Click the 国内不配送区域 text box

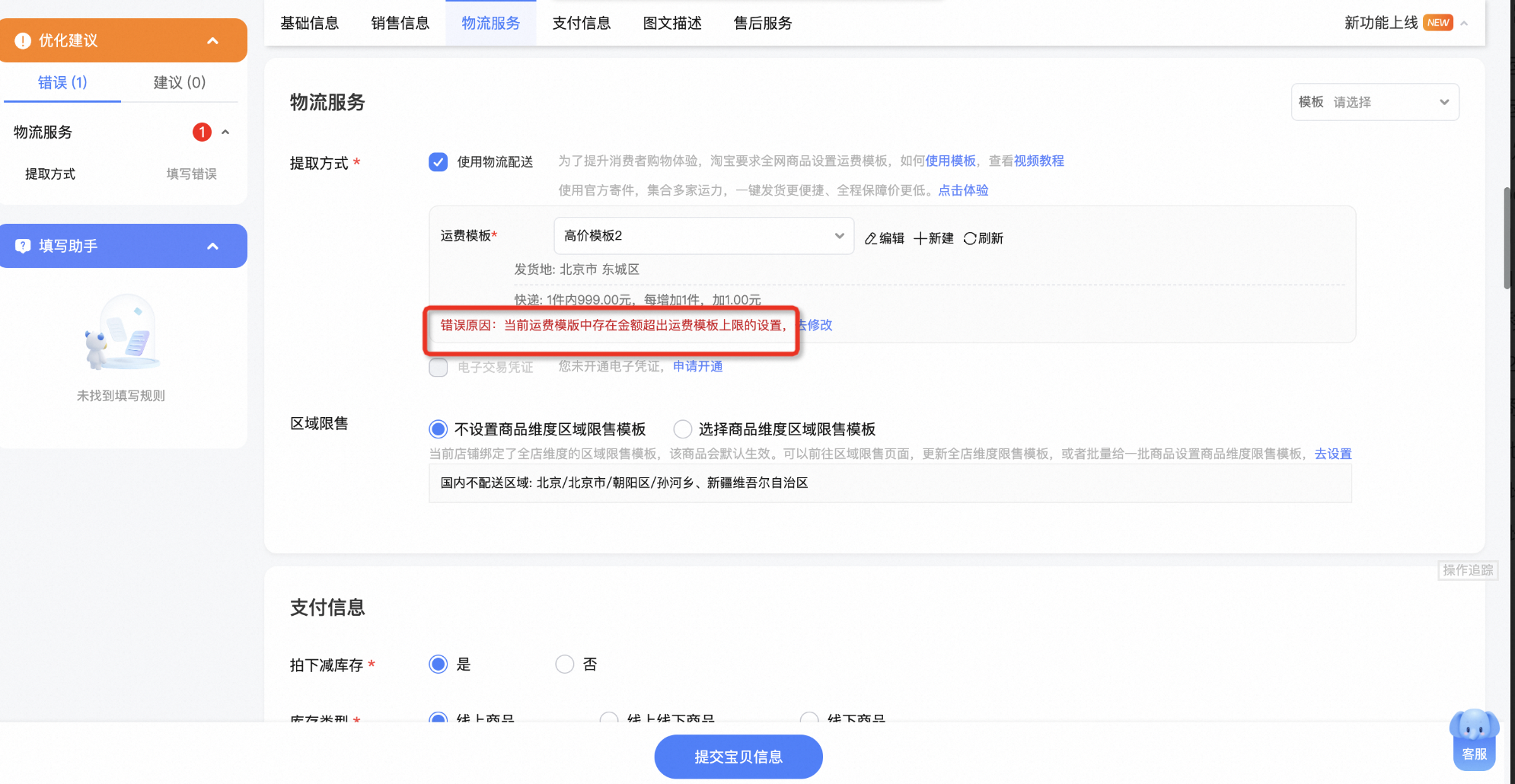[890, 483]
